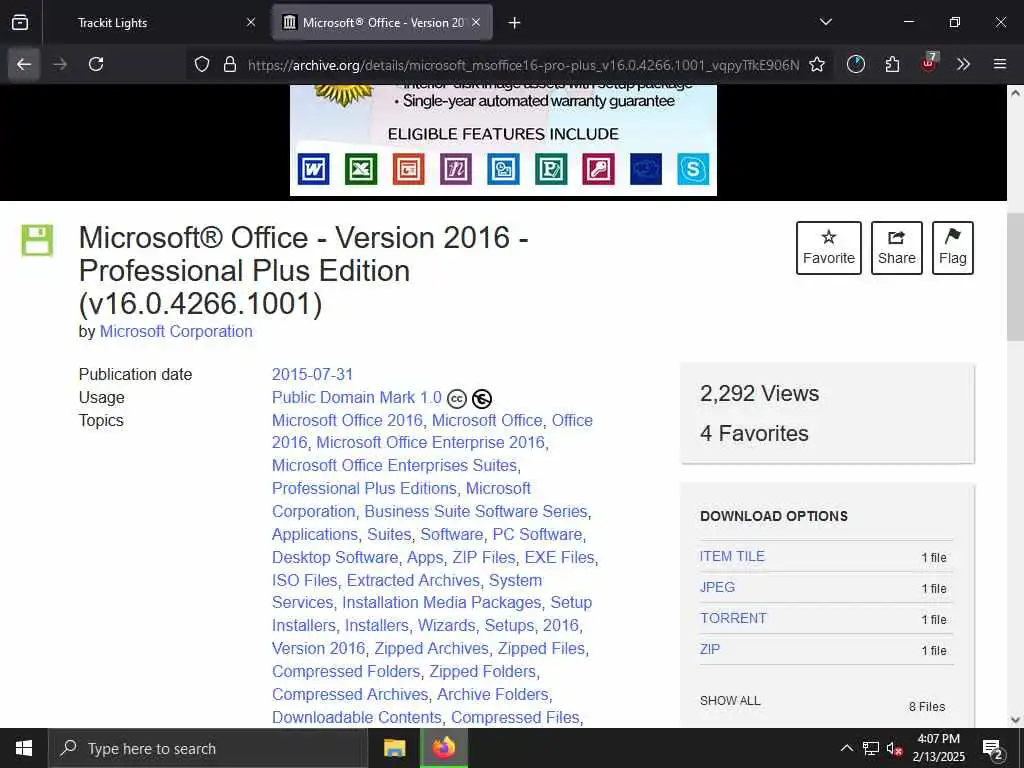Bookmark this page with the star icon

click(816, 64)
